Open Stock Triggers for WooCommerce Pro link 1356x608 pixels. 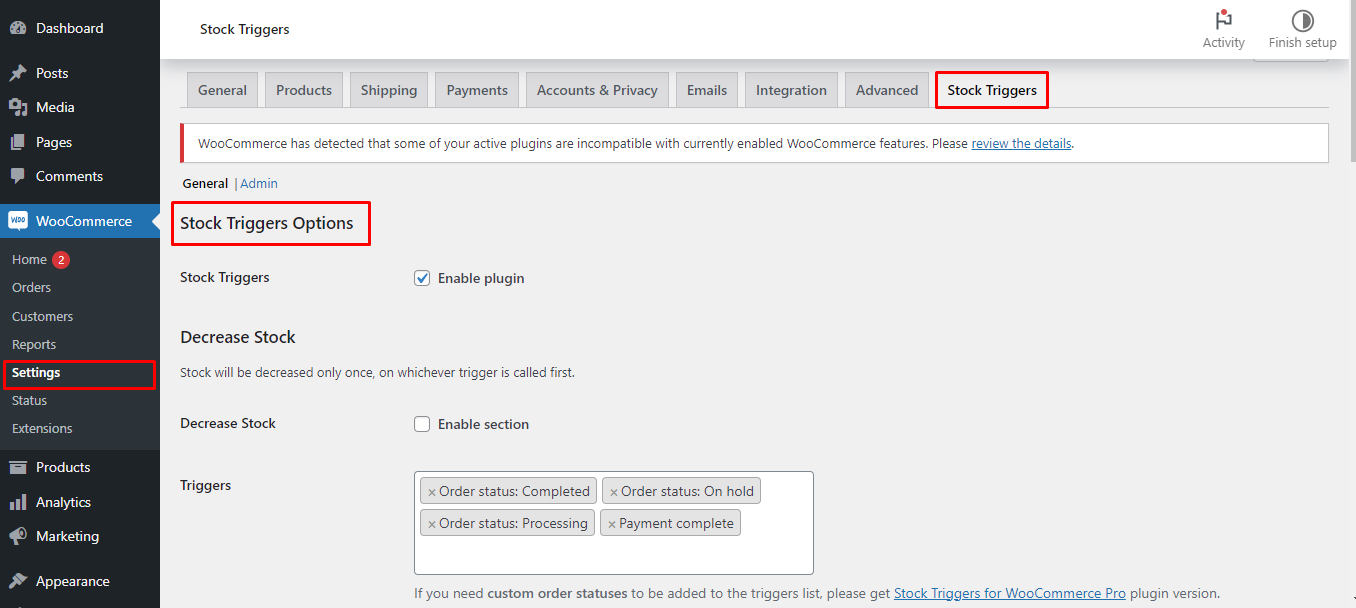[1010, 593]
